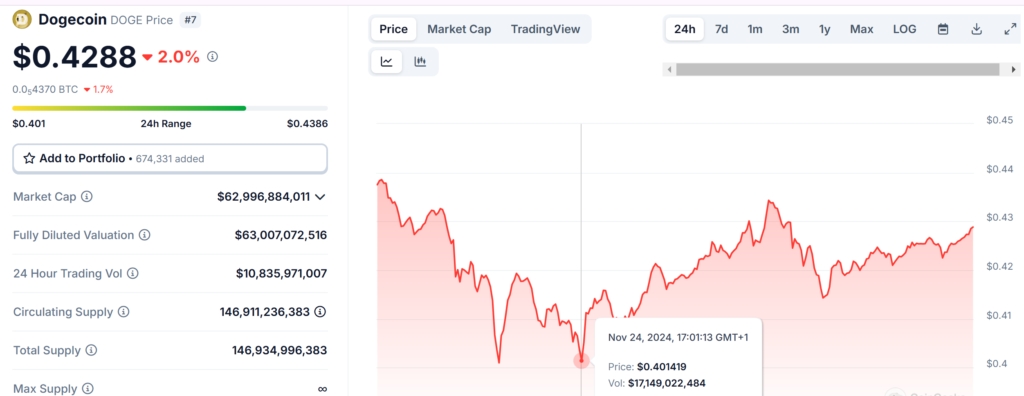Viewport: 1024px width, 396px height.
Task: Expand Market Cap details chevron
Action: (x=320, y=197)
